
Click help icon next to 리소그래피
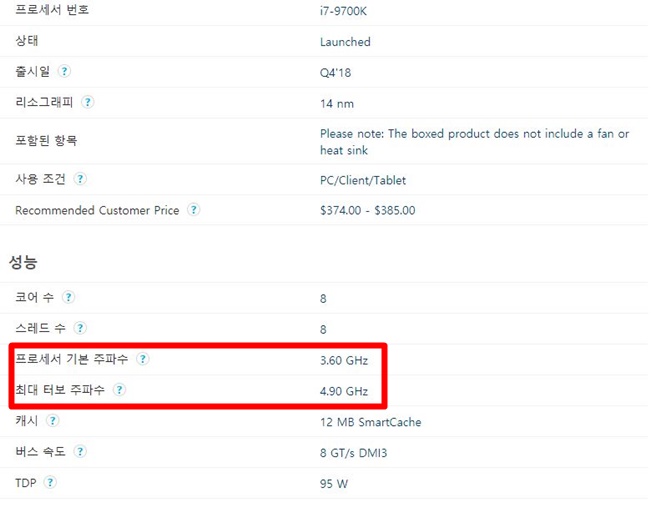[x=88, y=102]
